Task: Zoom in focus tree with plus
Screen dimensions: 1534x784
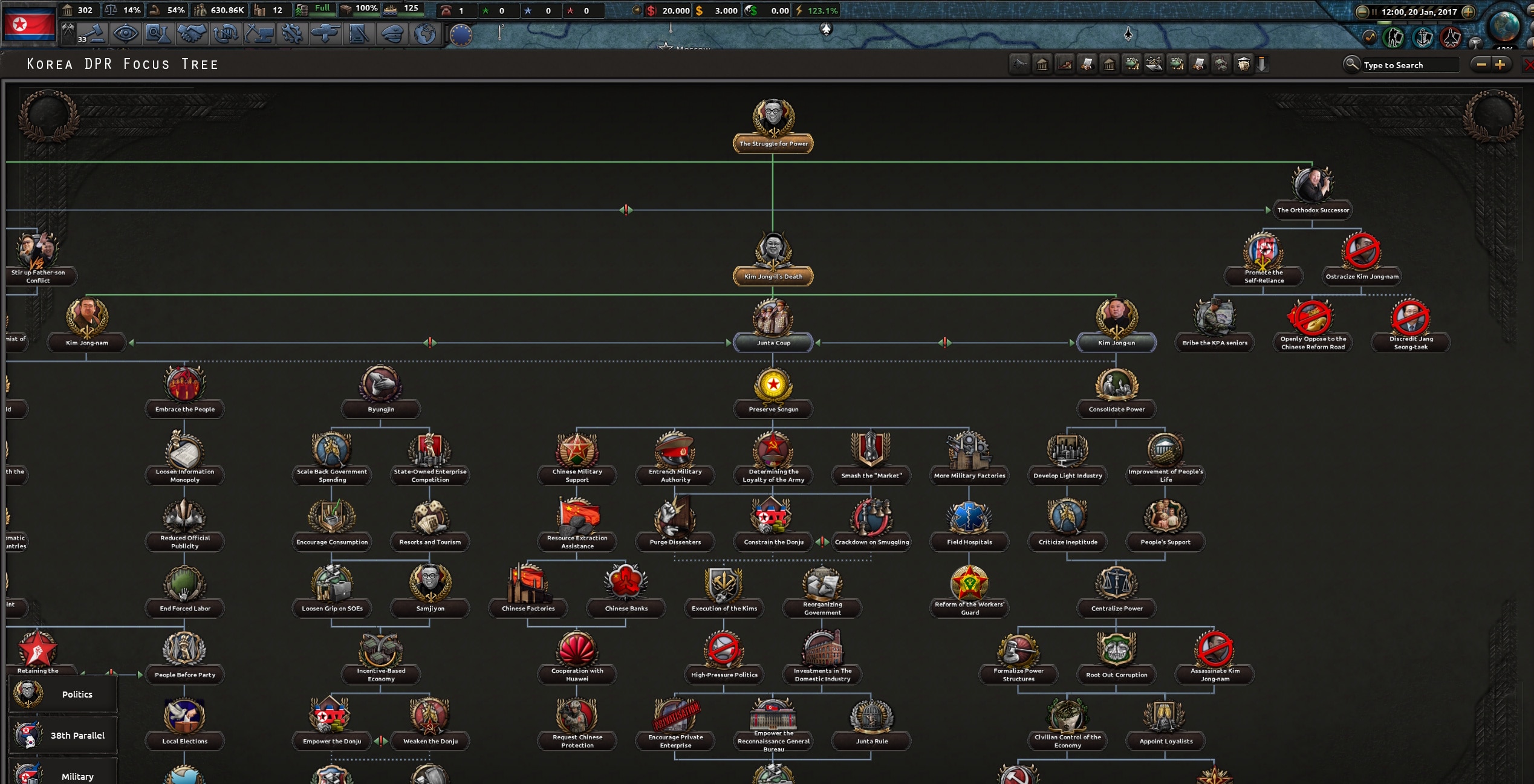Action: point(1500,64)
